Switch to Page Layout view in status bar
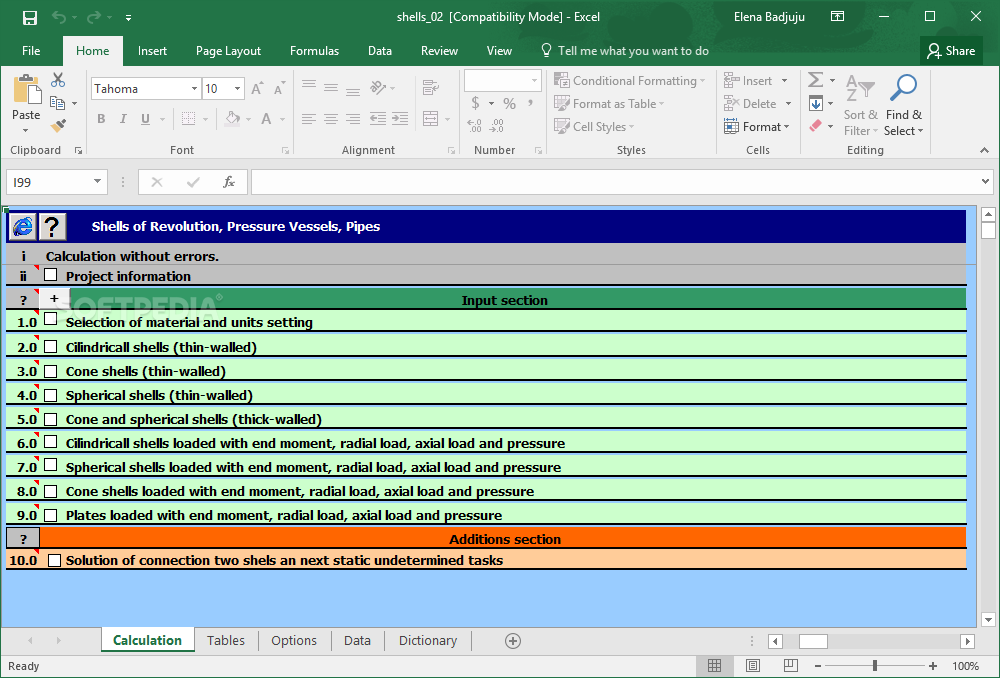Viewport: 1000px width, 678px height. [x=753, y=666]
